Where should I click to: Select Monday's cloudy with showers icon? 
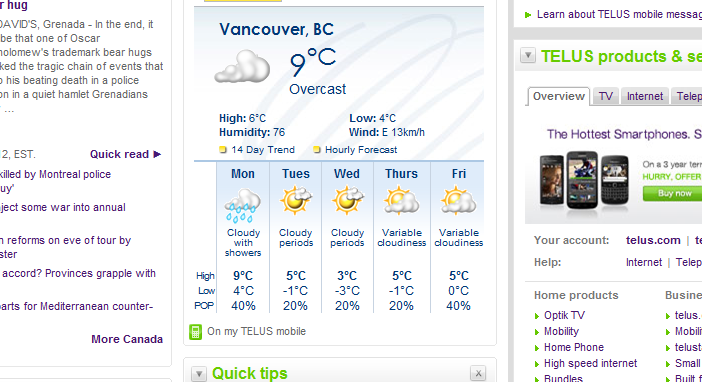point(243,206)
